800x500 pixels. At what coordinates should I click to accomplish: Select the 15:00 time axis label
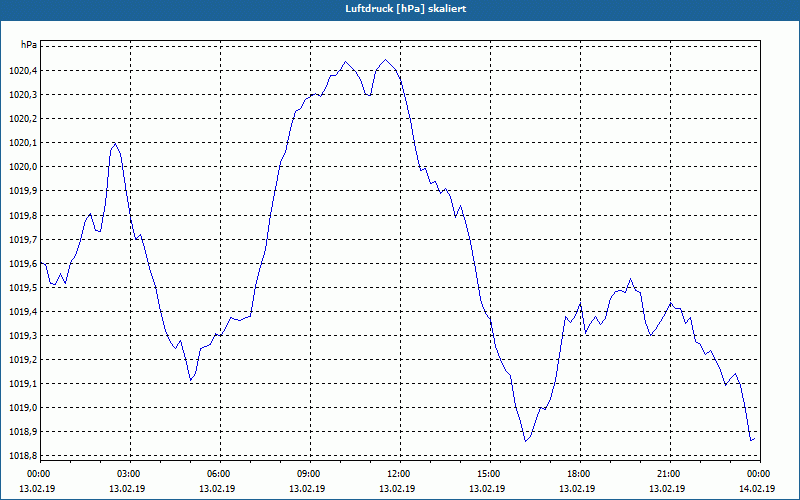pos(488,474)
